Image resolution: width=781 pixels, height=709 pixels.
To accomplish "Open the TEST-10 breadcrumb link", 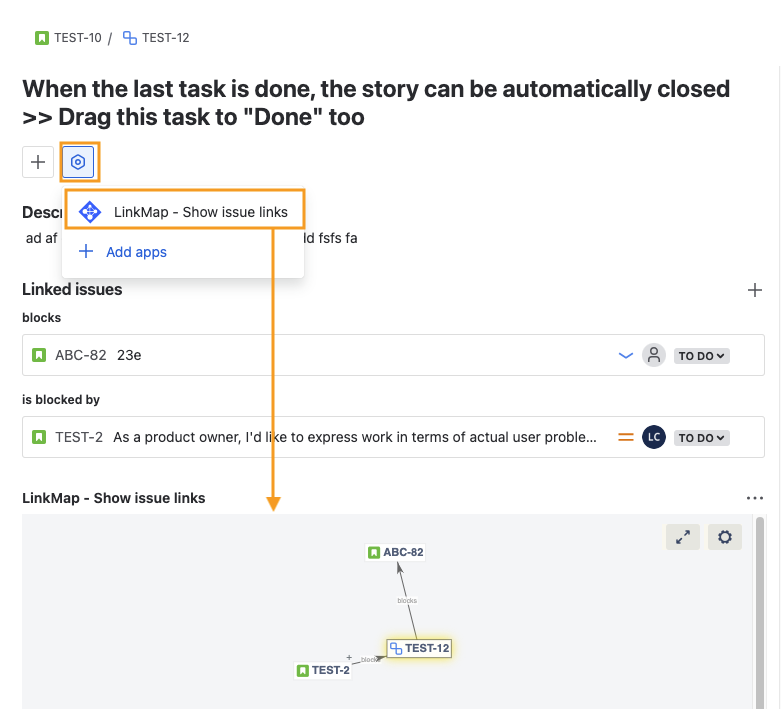I will tap(78, 38).
